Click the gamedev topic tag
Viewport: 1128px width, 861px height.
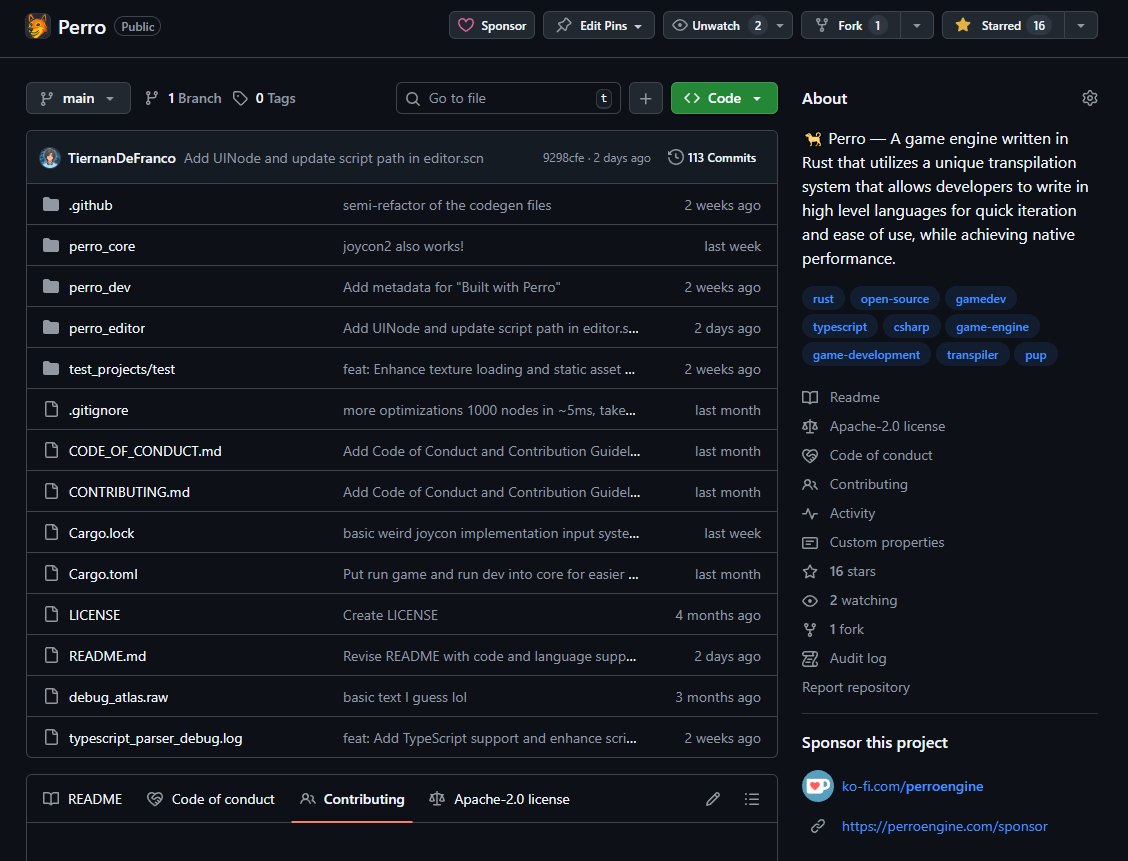[x=981, y=299]
